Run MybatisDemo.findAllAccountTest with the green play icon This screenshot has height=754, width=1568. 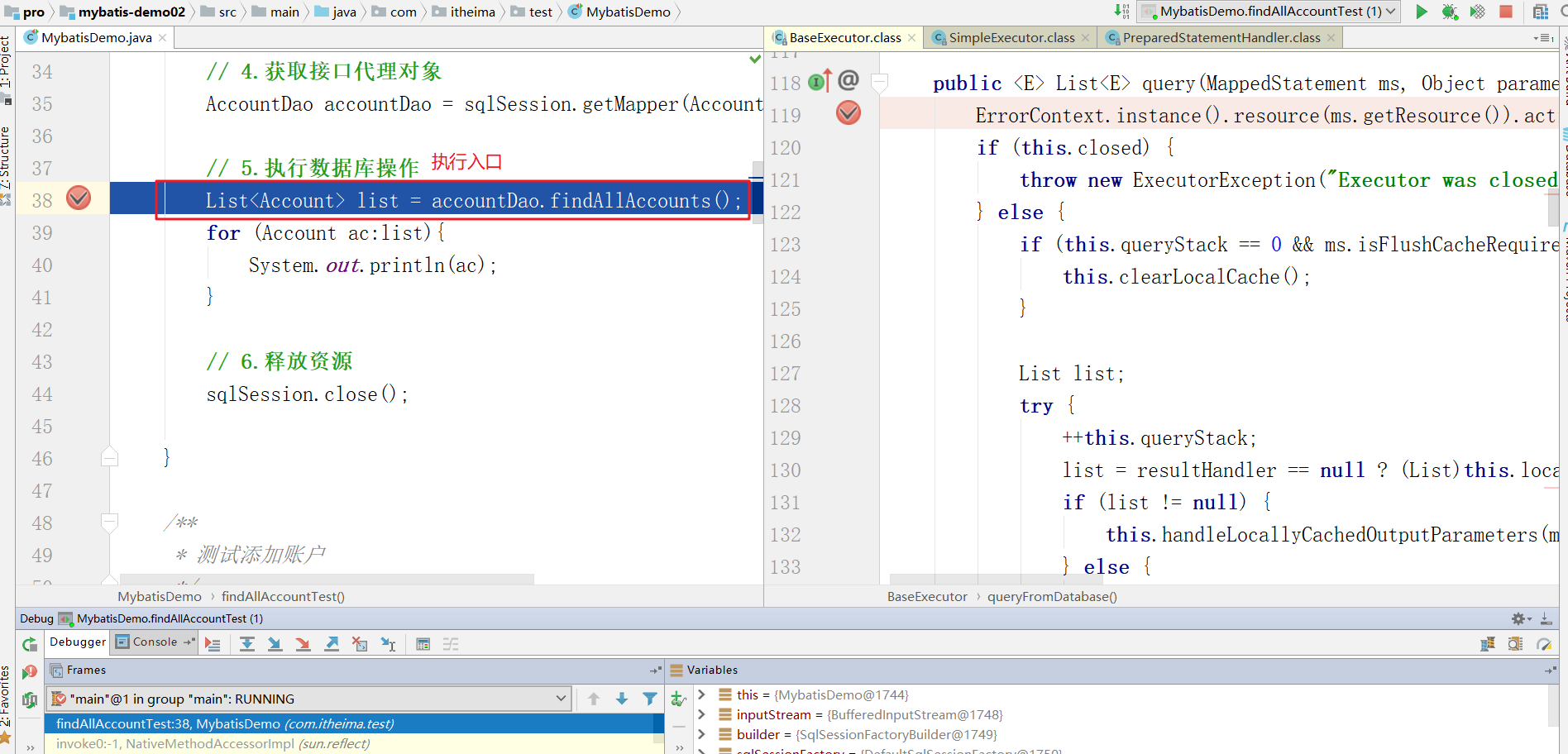1421,12
